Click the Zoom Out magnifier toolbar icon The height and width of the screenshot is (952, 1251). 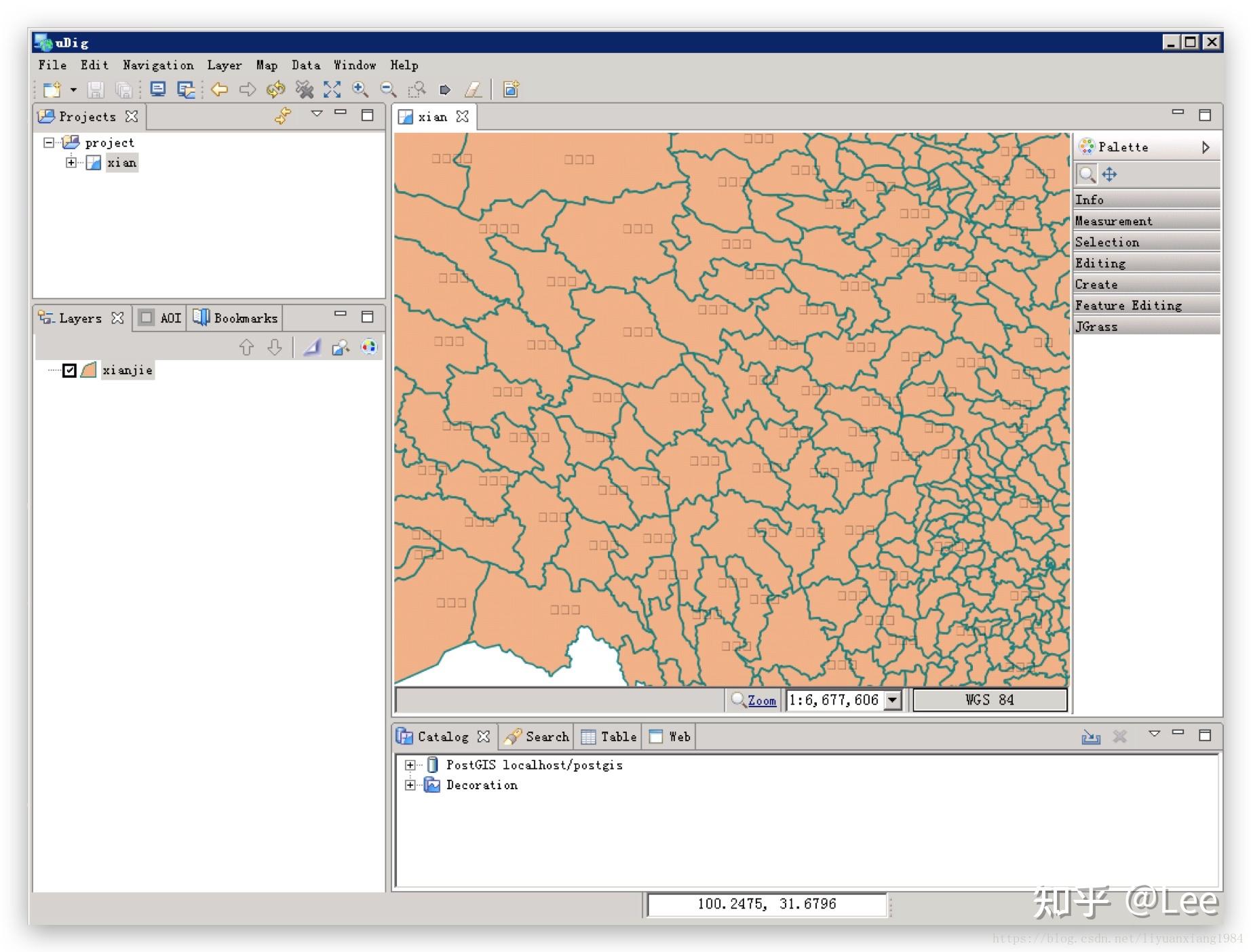point(388,90)
